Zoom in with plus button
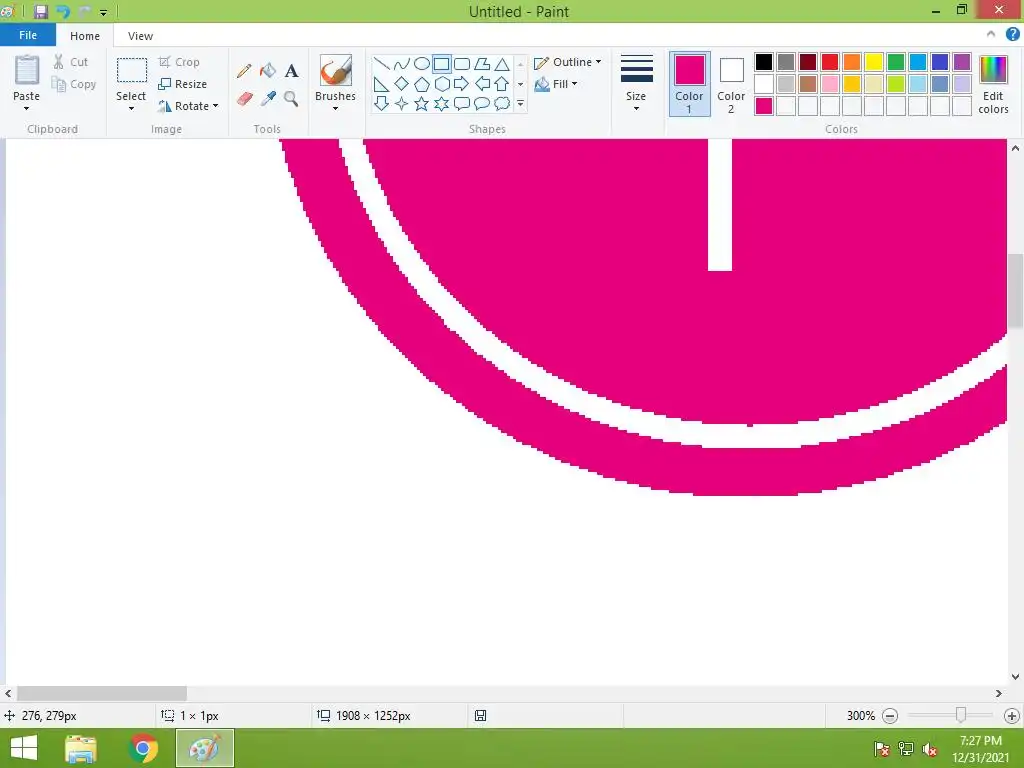 point(1012,716)
